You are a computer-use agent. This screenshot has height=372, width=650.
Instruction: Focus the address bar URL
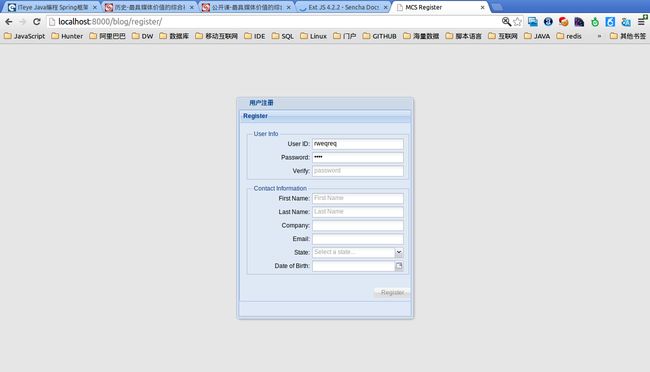(x=274, y=22)
